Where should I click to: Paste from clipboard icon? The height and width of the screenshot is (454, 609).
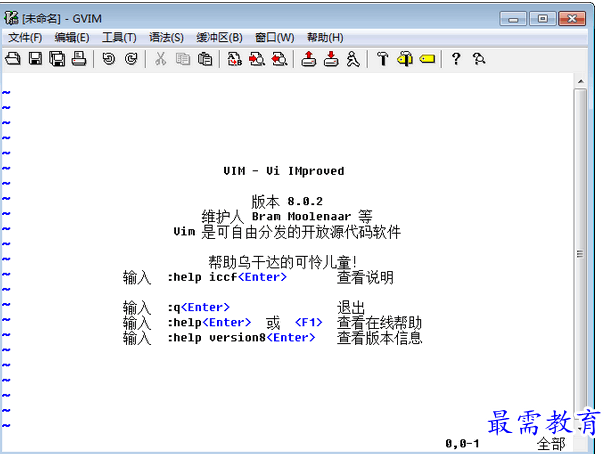coord(205,59)
